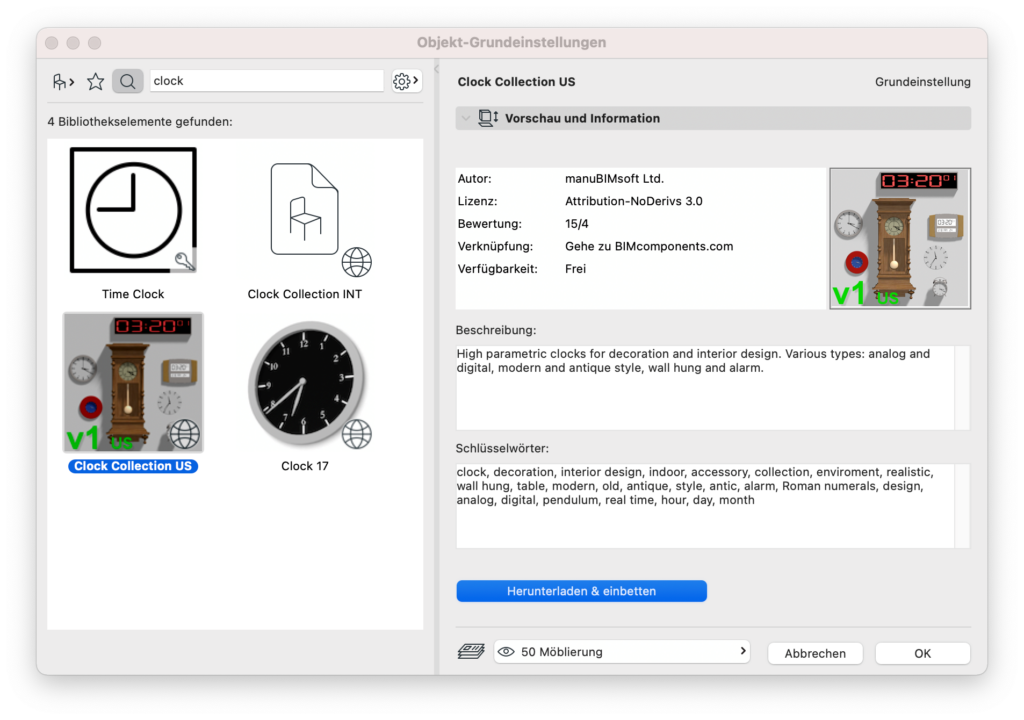Click the Vorschau und Information panel icon
This screenshot has width=1024, height=720.
pos(488,118)
